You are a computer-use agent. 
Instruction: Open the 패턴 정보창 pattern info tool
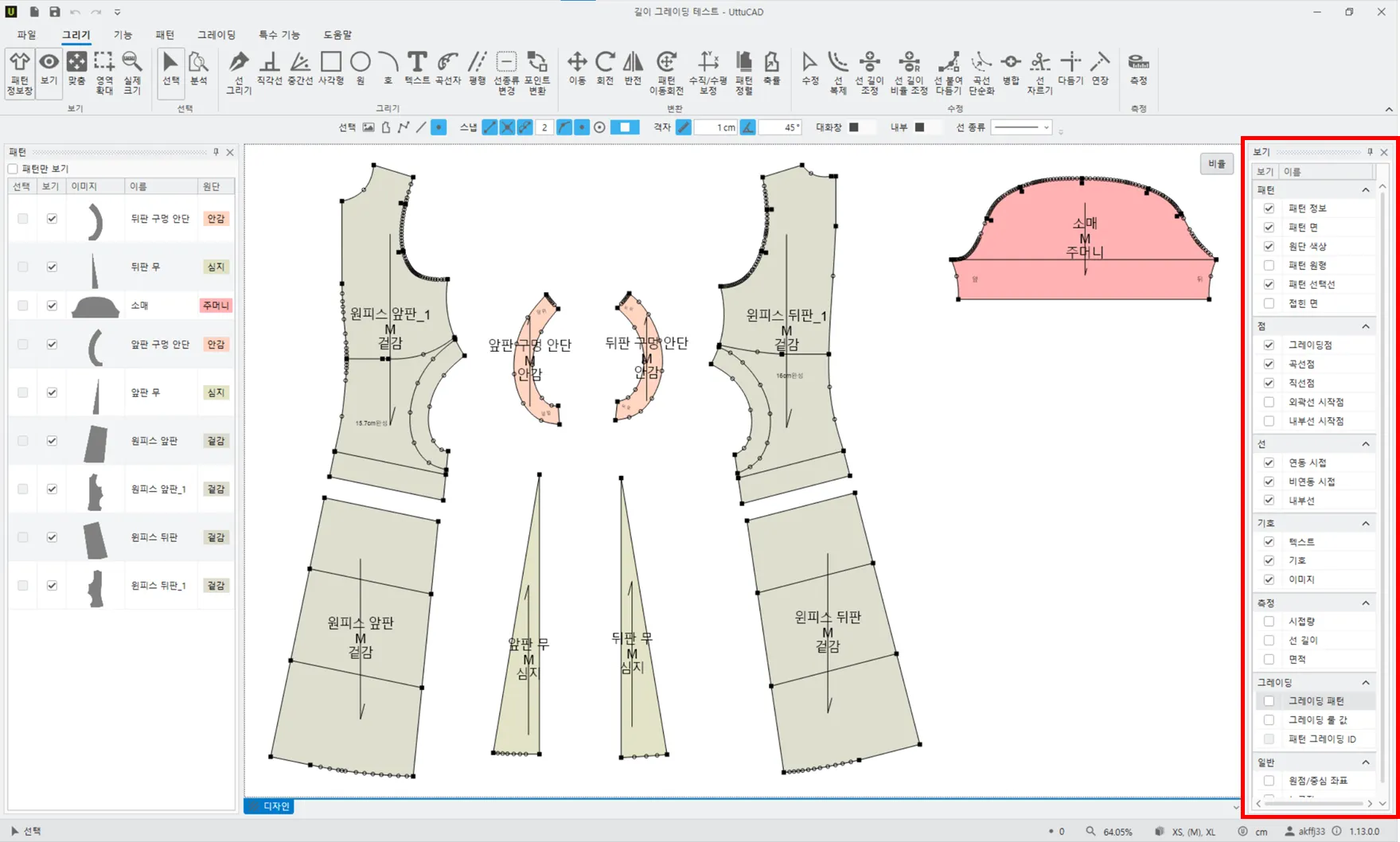pyautogui.click(x=20, y=73)
